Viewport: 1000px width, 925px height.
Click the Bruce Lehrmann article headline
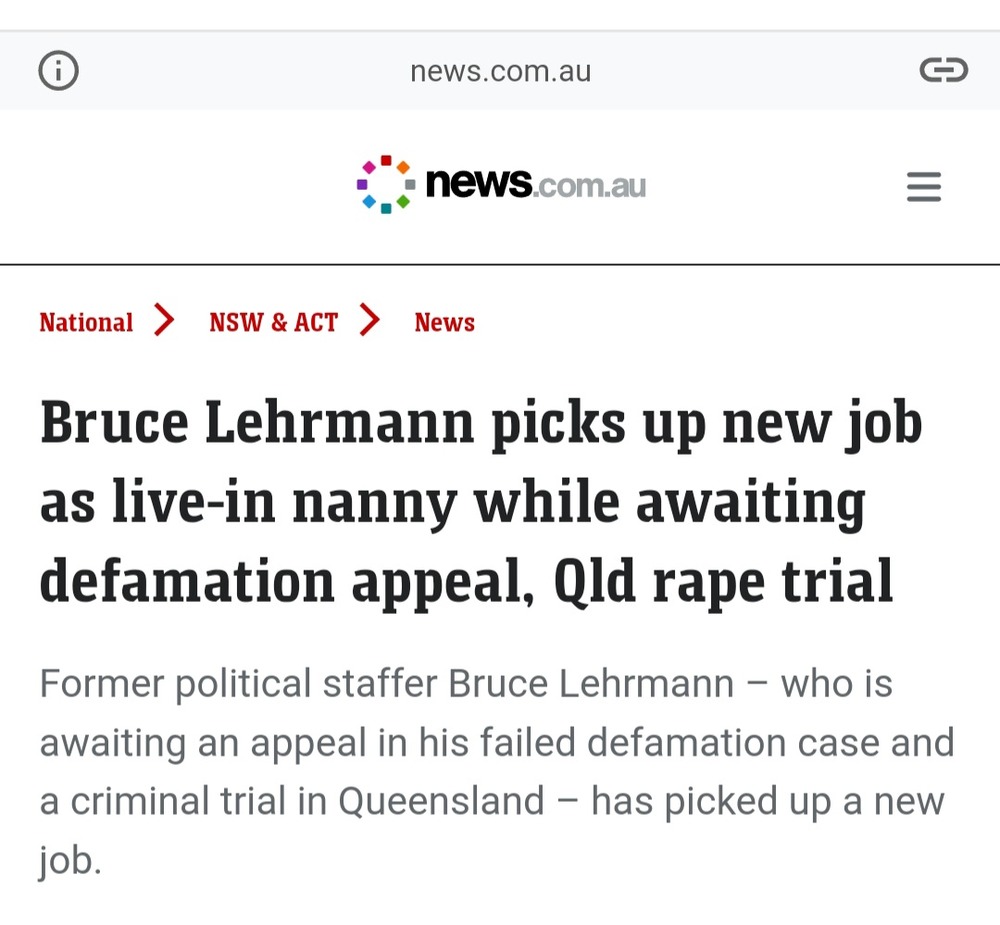pos(481,501)
